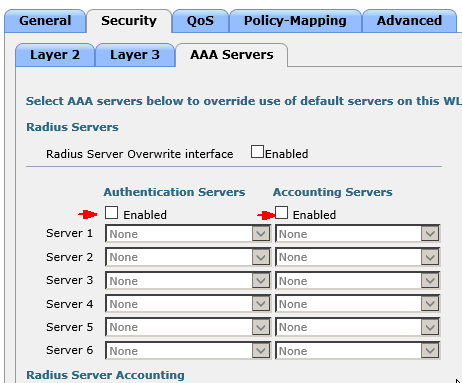Click the Radius Server Accounting heading
Screen dimensions: 462x383
(105, 375)
